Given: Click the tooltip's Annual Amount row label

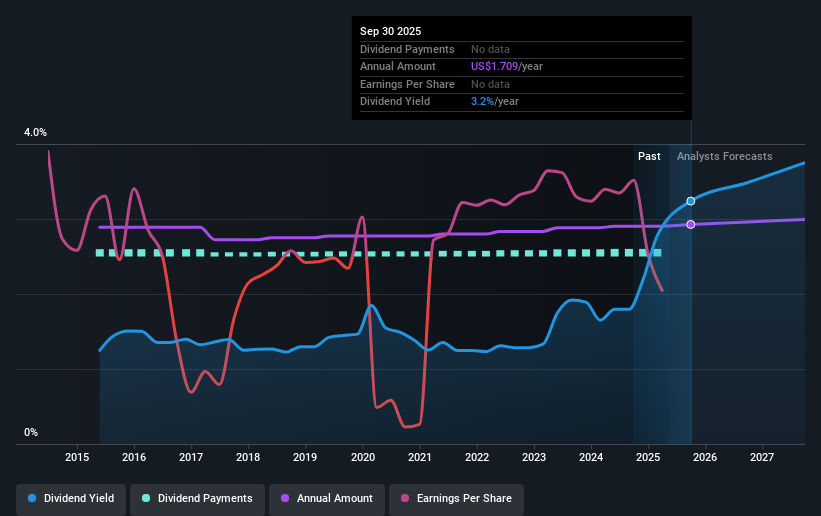Looking at the screenshot, I should tap(397, 67).
